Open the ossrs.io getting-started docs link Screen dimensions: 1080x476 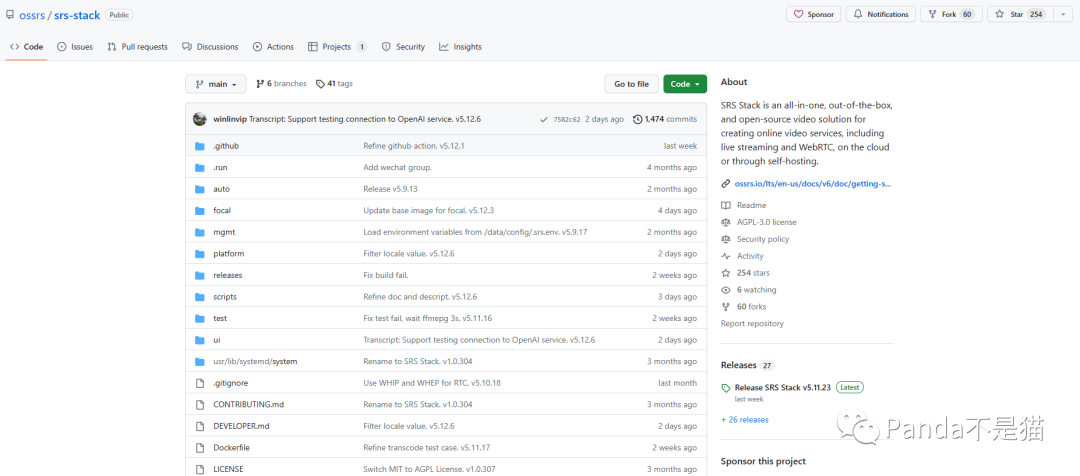point(813,184)
